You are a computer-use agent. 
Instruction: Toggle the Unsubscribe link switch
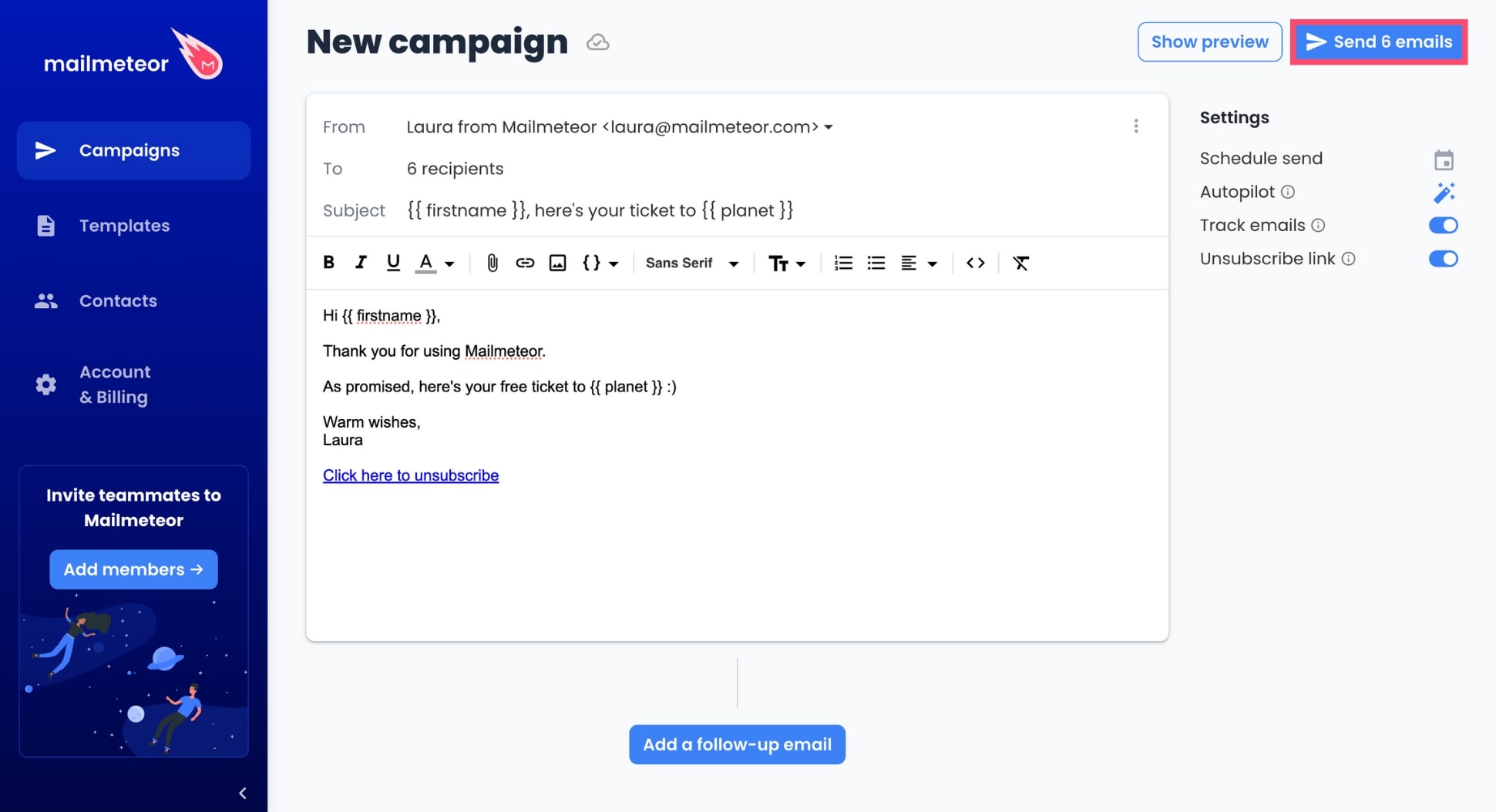pyautogui.click(x=1443, y=259)
